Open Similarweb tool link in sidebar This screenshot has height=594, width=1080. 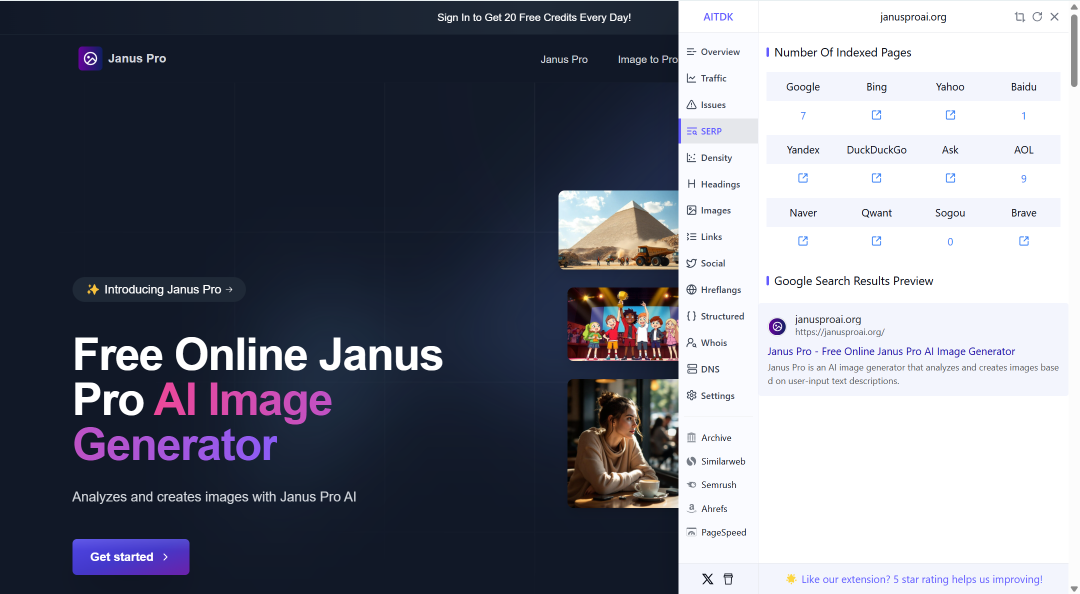pyautogui.click(x=718, y=461)
